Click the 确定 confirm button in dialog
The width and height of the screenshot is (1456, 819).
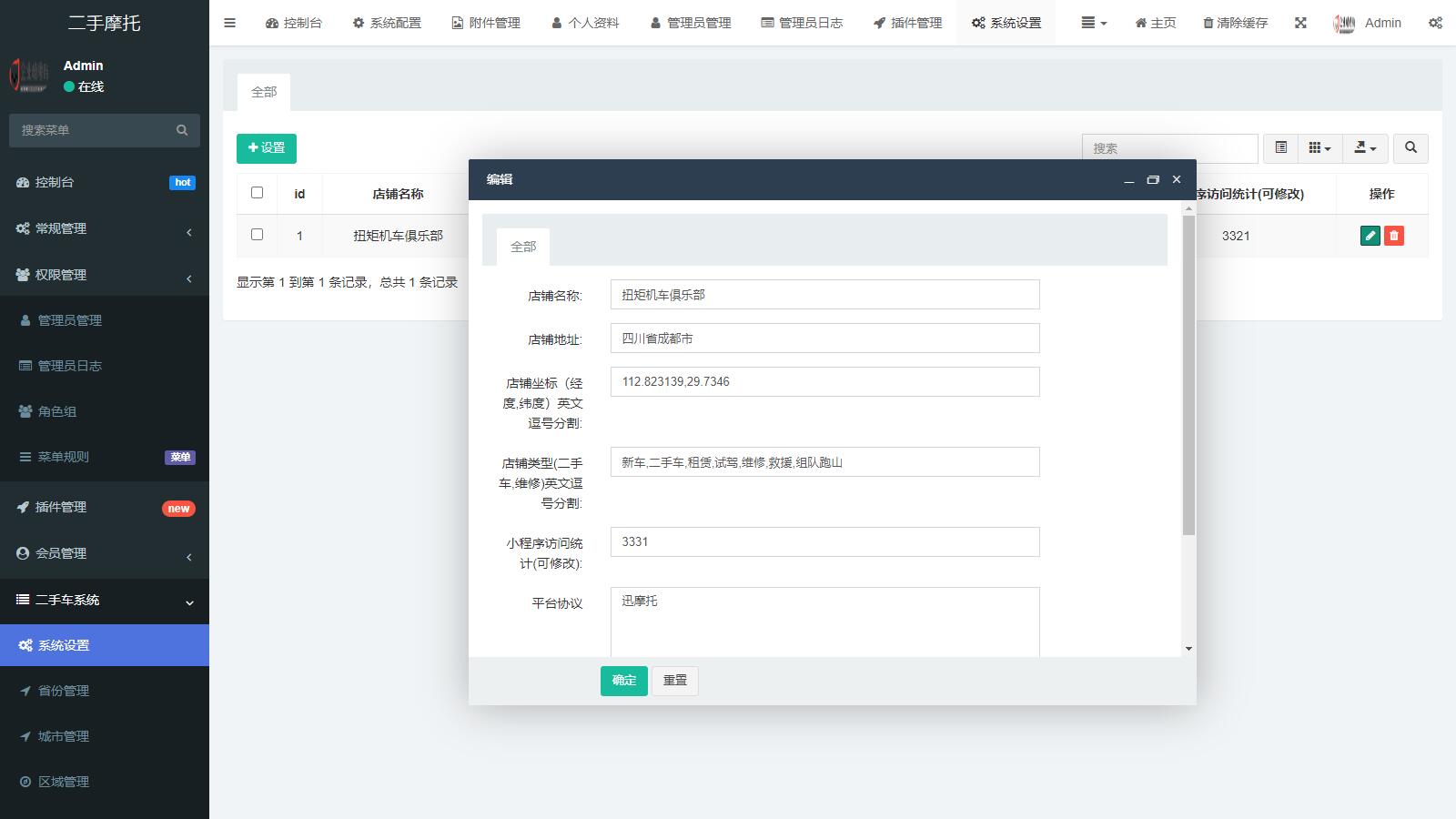[623, 681]
